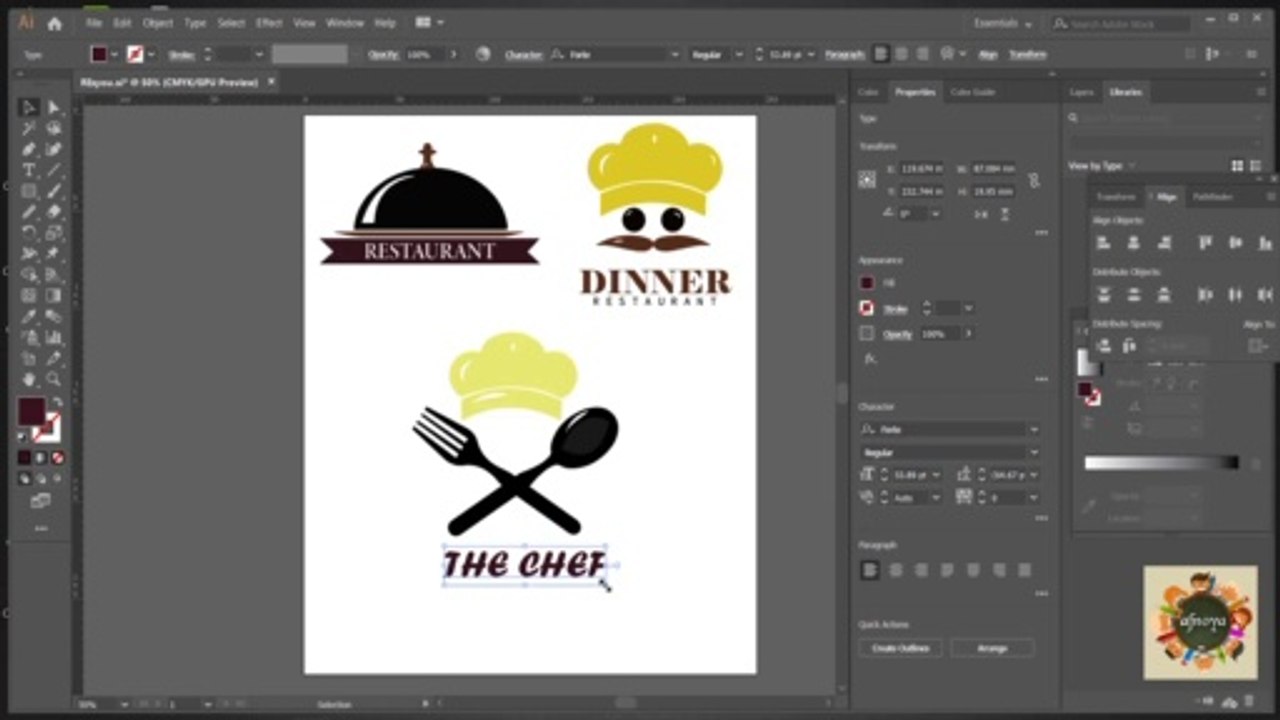Switch Libraries panel to grid view
1280x720 pixels.
pos(1237,166)
